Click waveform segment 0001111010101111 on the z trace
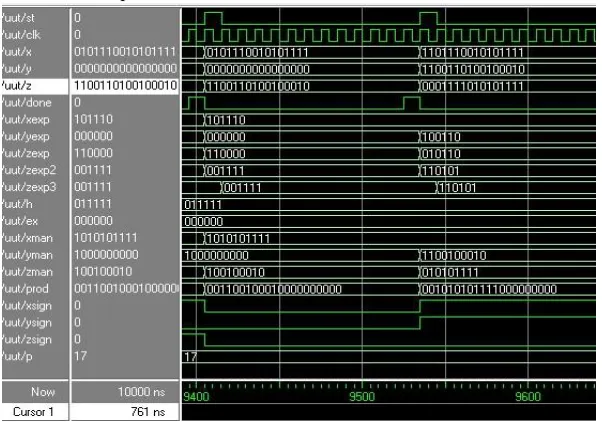Image resolution: width=602 pixels, height=422 pixels. tap(472, 86)
